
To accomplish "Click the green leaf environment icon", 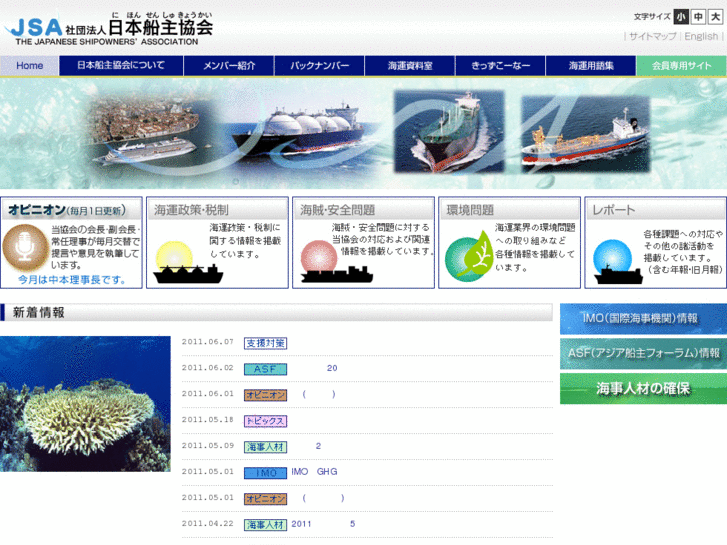I will click(468, 256).
